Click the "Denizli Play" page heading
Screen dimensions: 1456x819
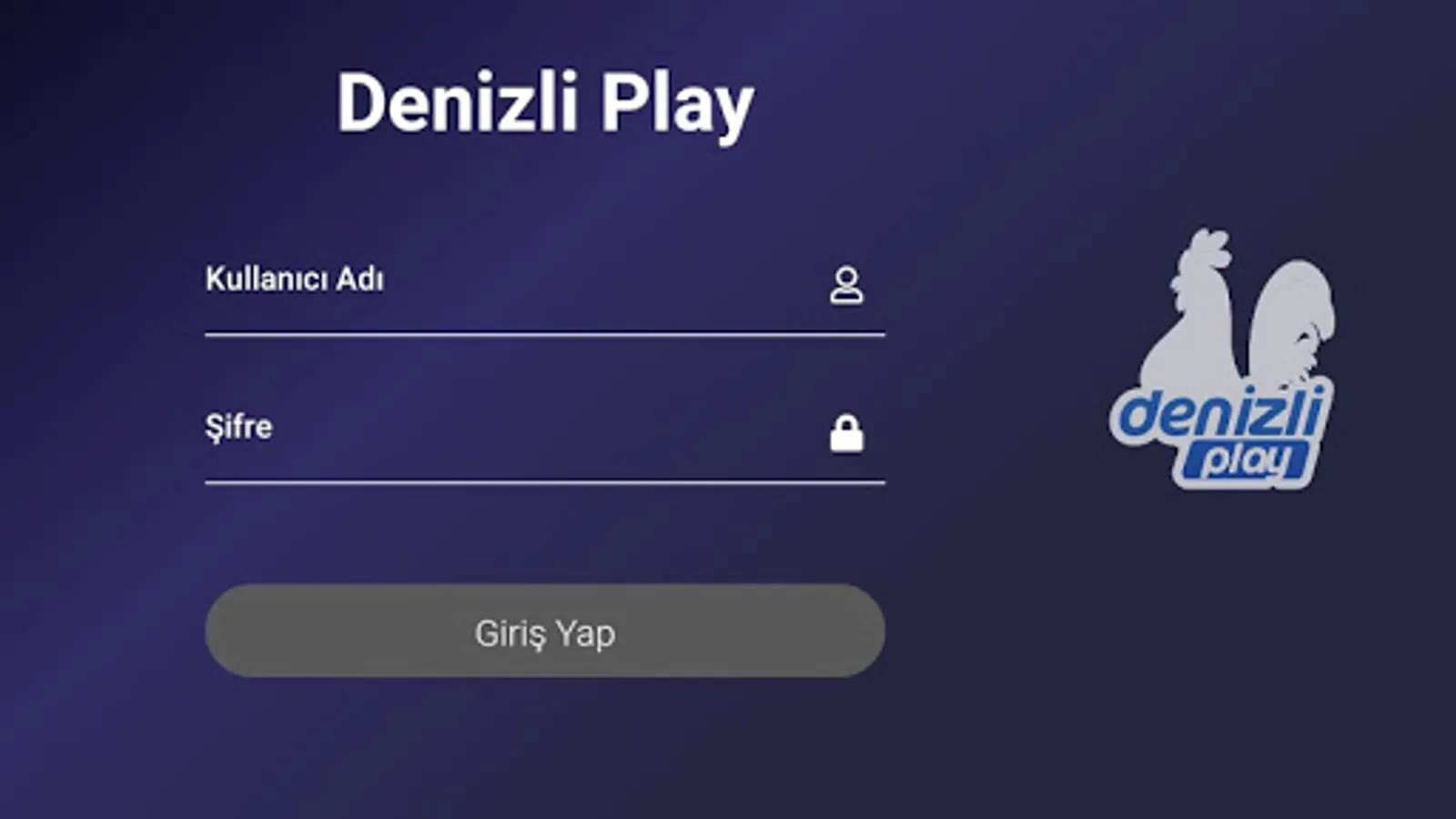(x=545, y=104)
